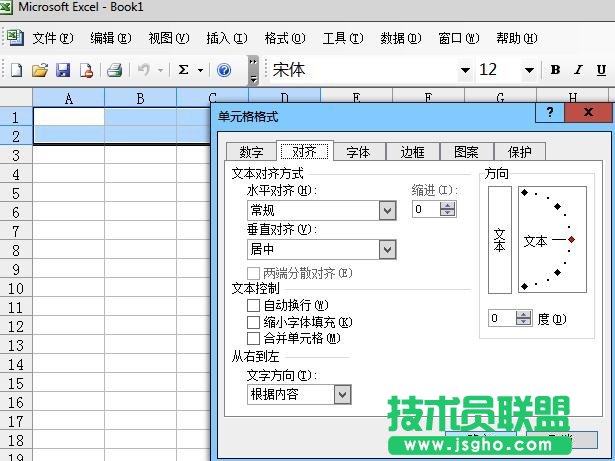The height and width of the screenshot is (461, 615).
Task: Click the indent value field
Action: click(426, 209)
